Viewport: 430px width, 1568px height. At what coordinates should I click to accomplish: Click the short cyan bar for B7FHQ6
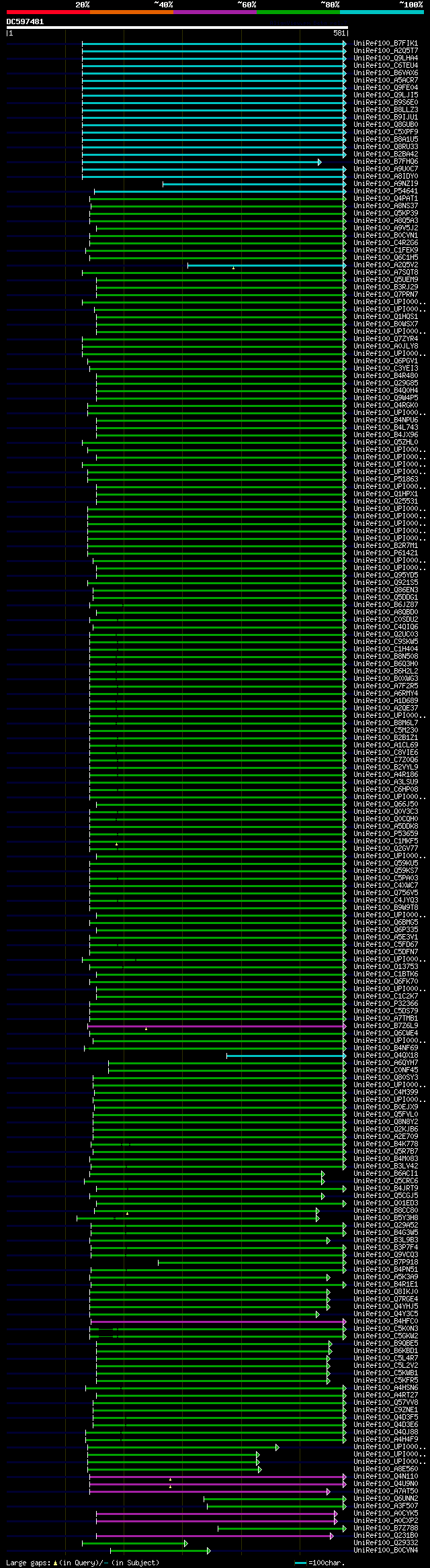click(x=202, y=162)
